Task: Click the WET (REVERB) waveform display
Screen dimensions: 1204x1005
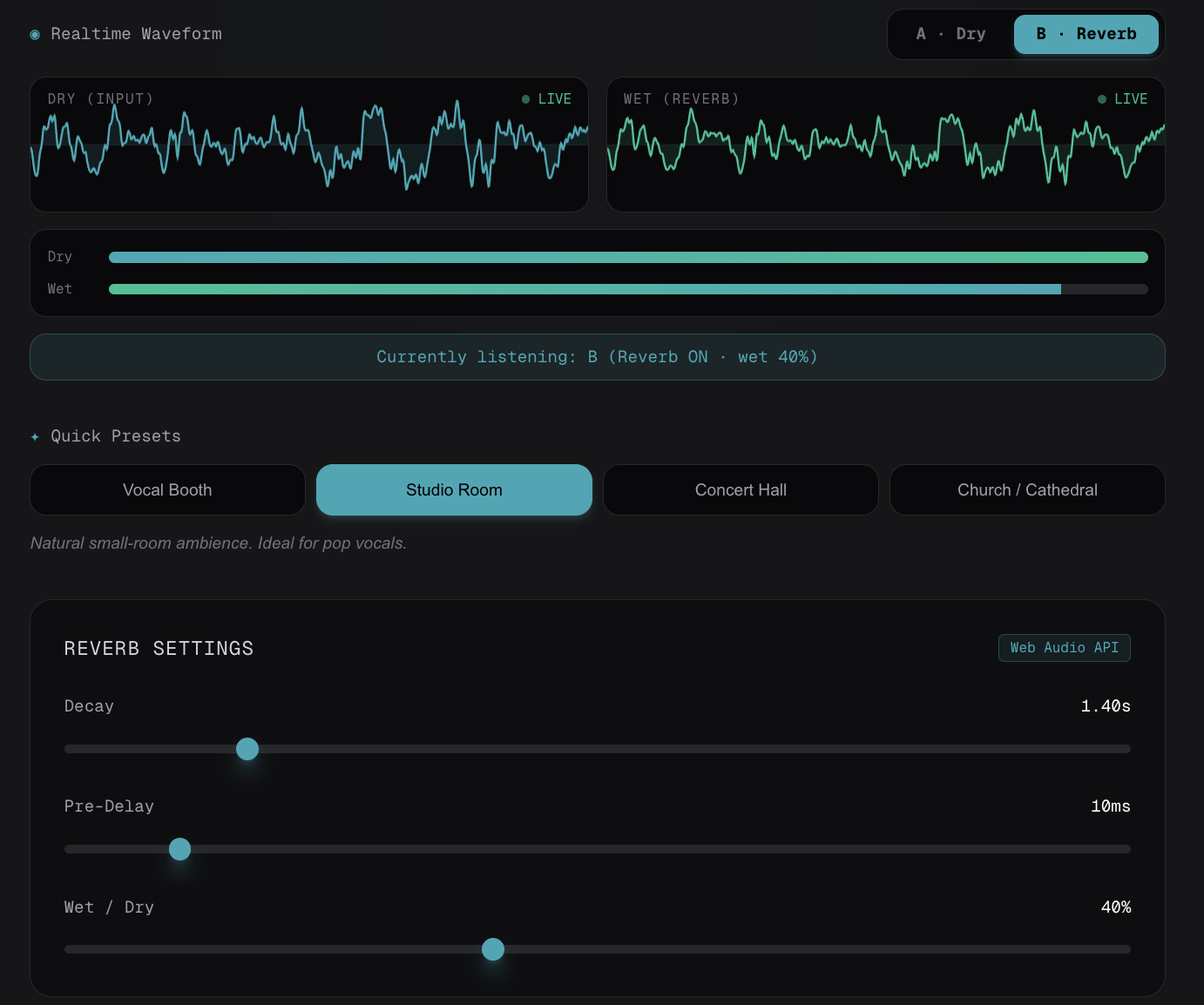Action: point(886,145)
